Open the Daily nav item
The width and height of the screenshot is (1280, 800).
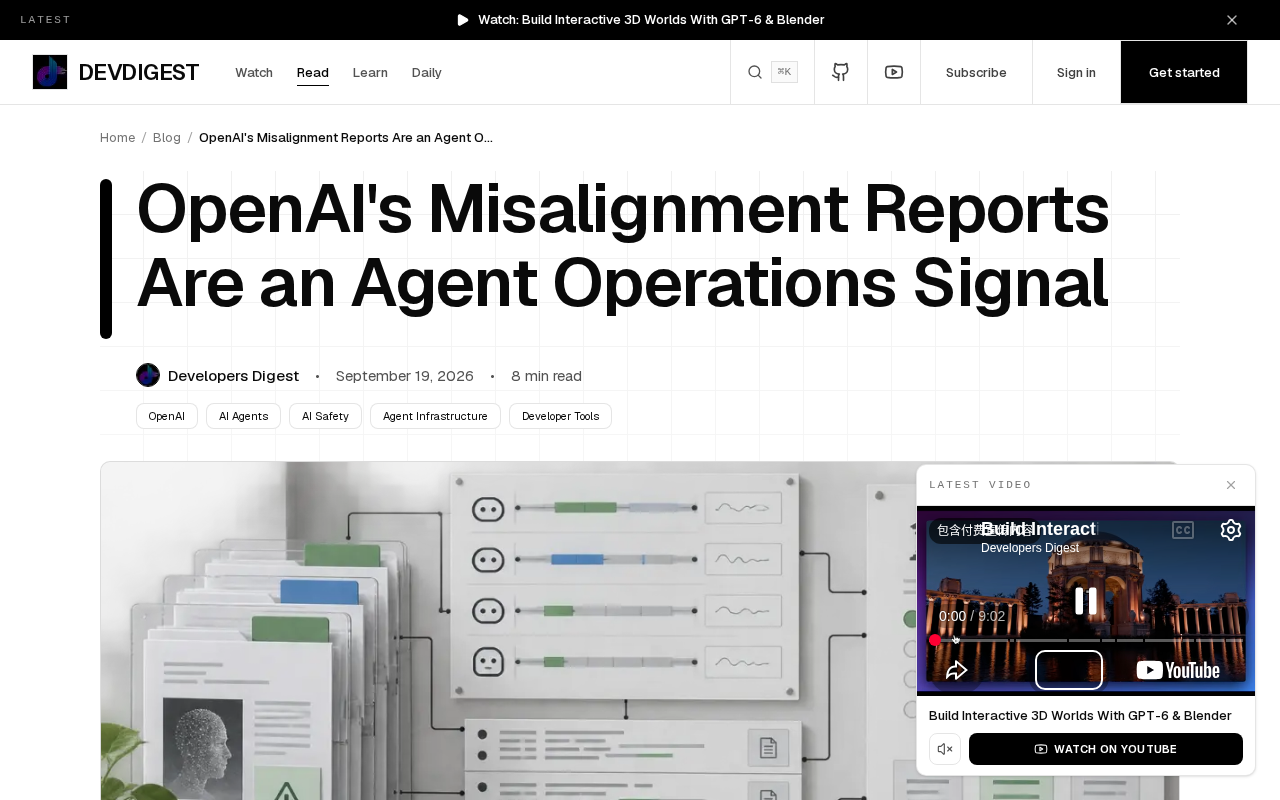(x=427, y=72)
